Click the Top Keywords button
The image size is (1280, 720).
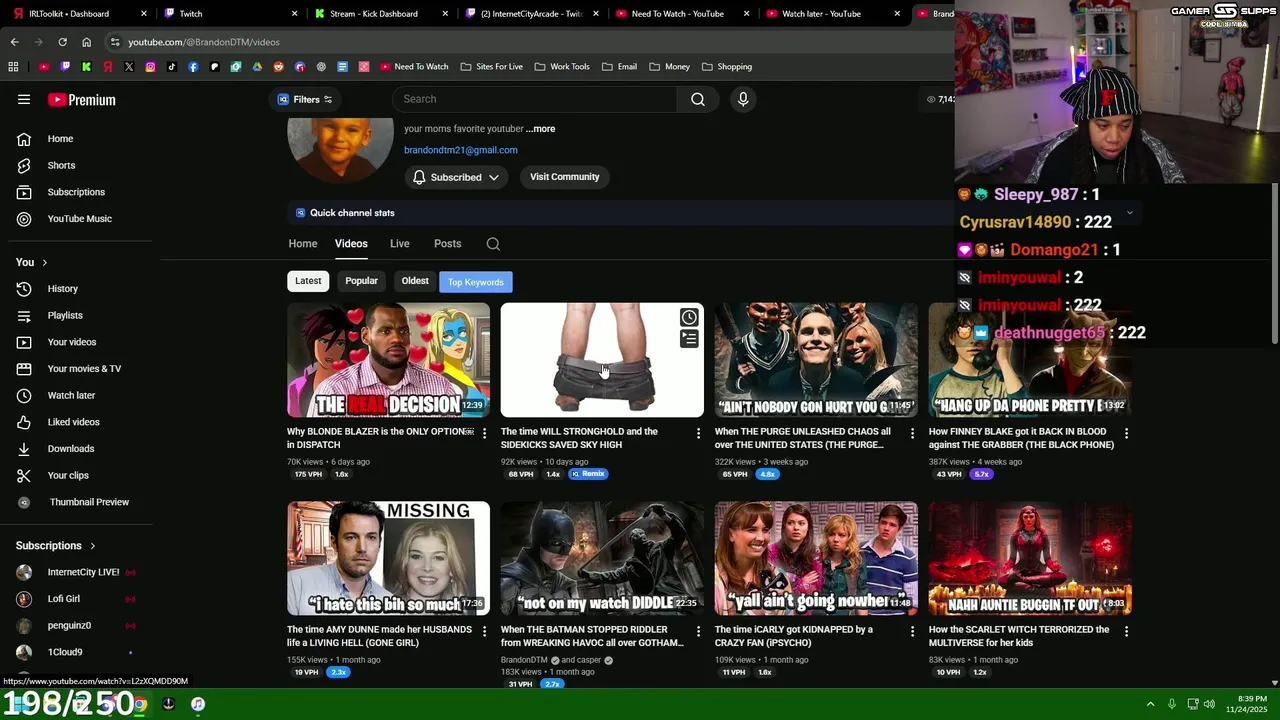[x=476, y=282]
